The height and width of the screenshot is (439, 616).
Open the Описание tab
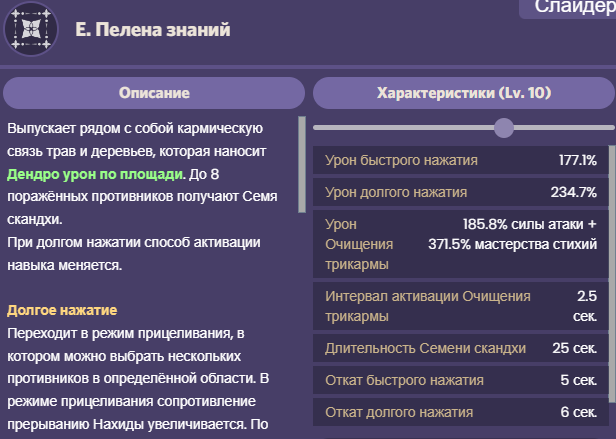(154, 93)
